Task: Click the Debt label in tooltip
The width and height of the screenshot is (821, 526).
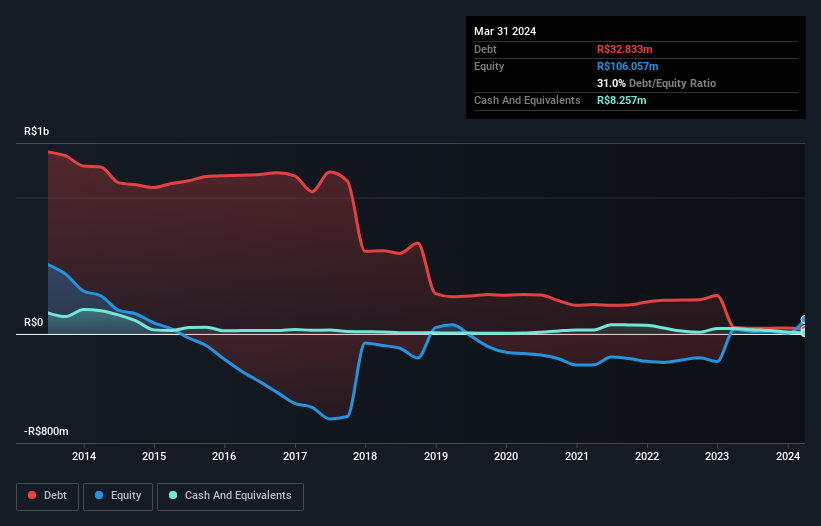Action: tap(485, 49)
